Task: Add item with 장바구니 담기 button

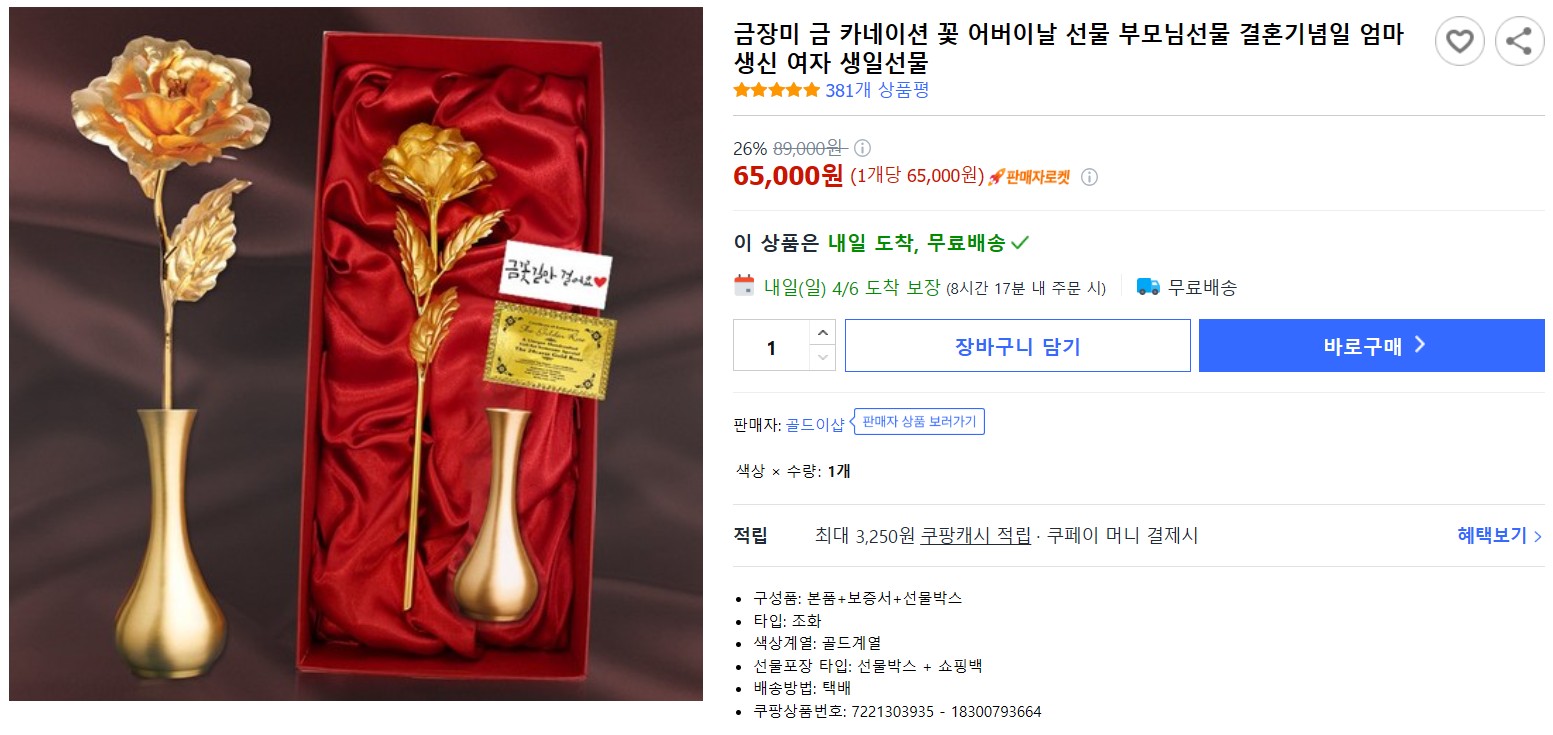Action: 1018,346
